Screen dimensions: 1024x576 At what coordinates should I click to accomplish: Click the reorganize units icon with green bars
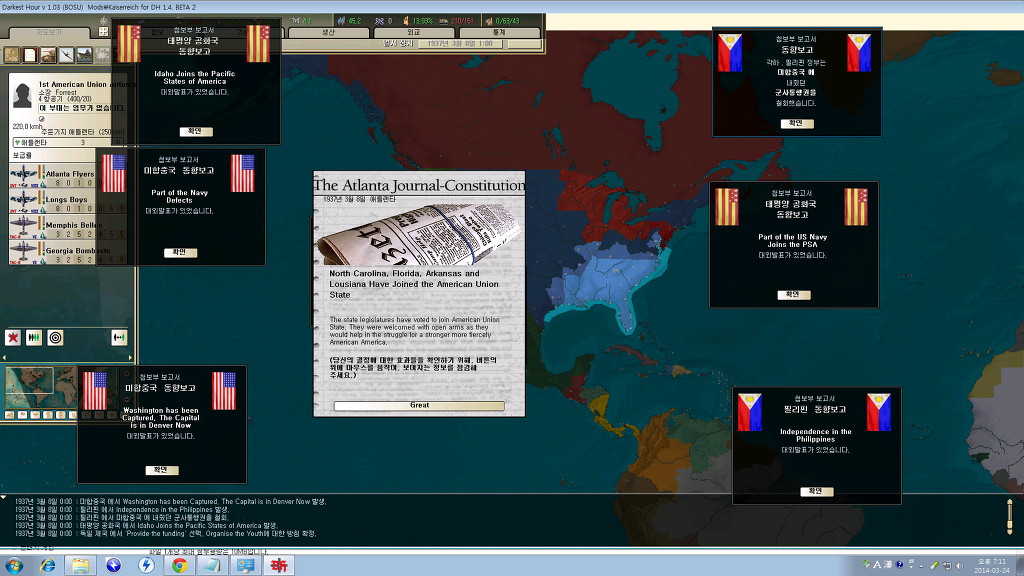(34, 338)
